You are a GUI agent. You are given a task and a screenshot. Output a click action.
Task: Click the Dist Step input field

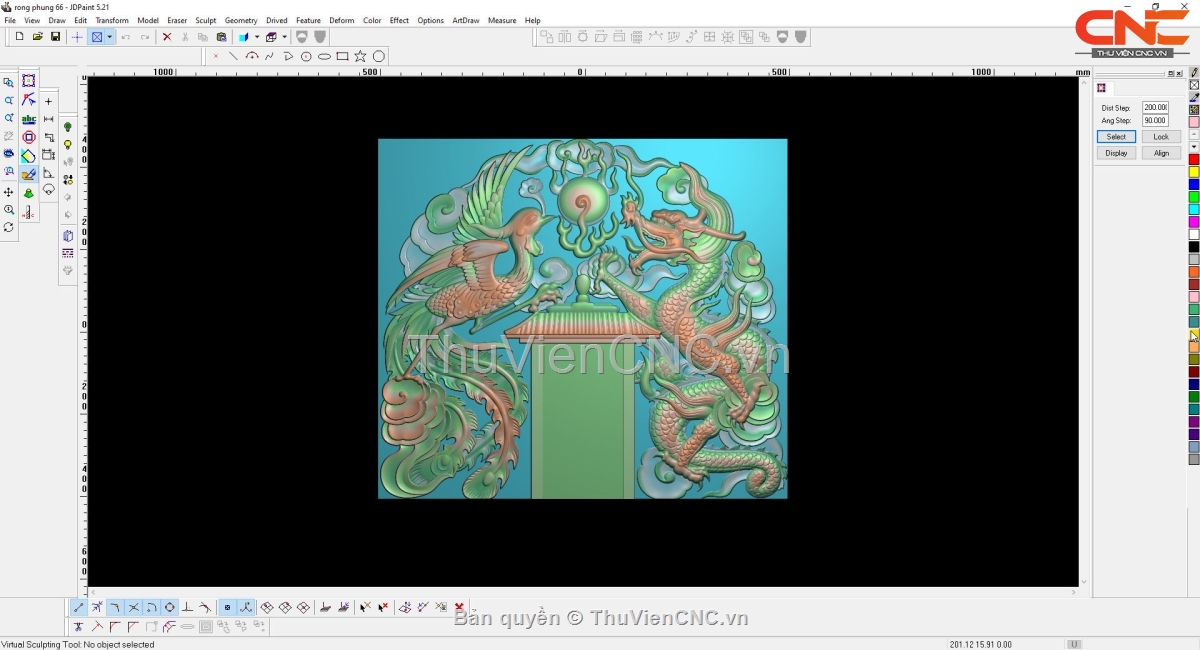point(1155,107)
